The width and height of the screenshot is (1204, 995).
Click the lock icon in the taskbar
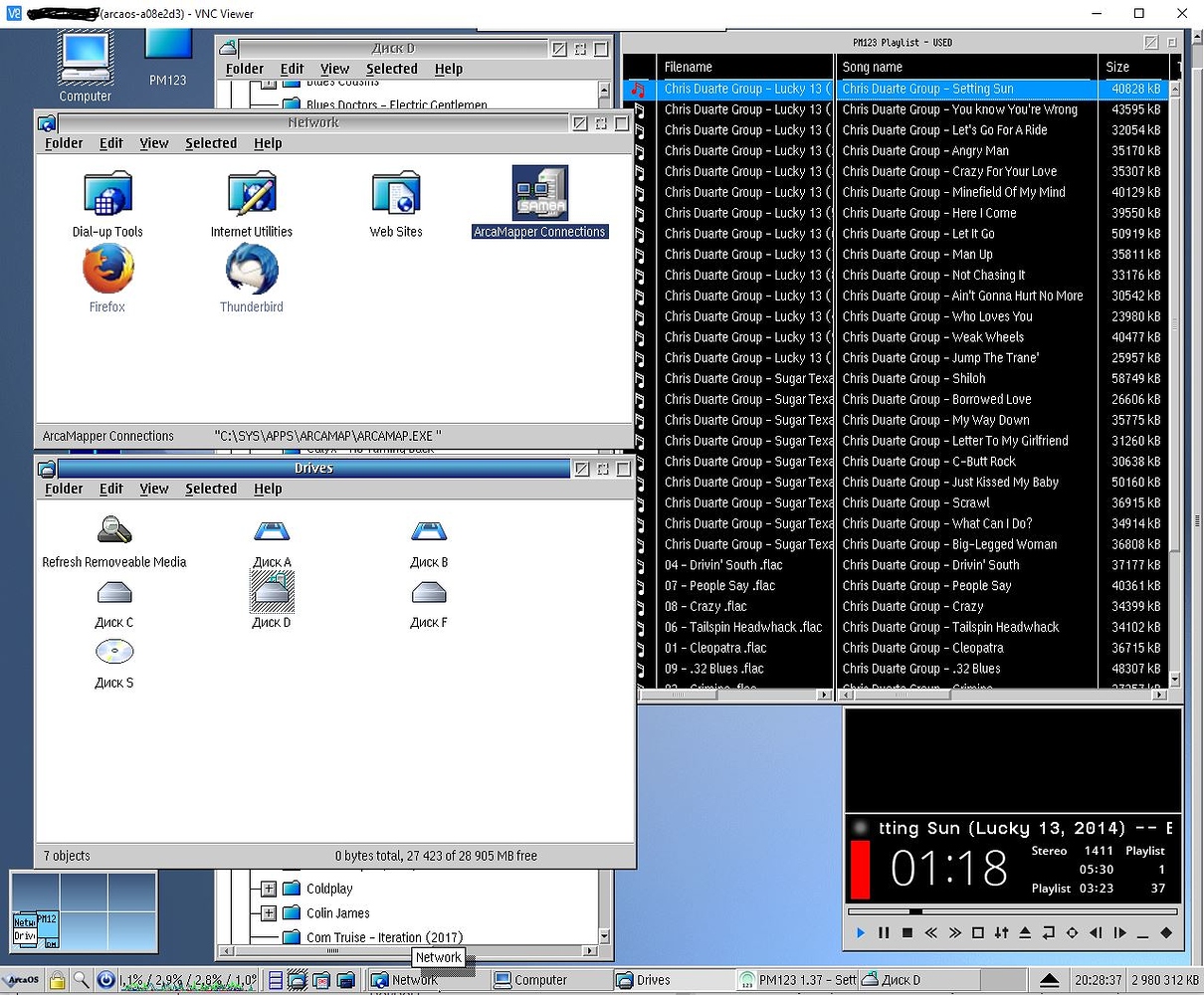[x=58, y=980]
